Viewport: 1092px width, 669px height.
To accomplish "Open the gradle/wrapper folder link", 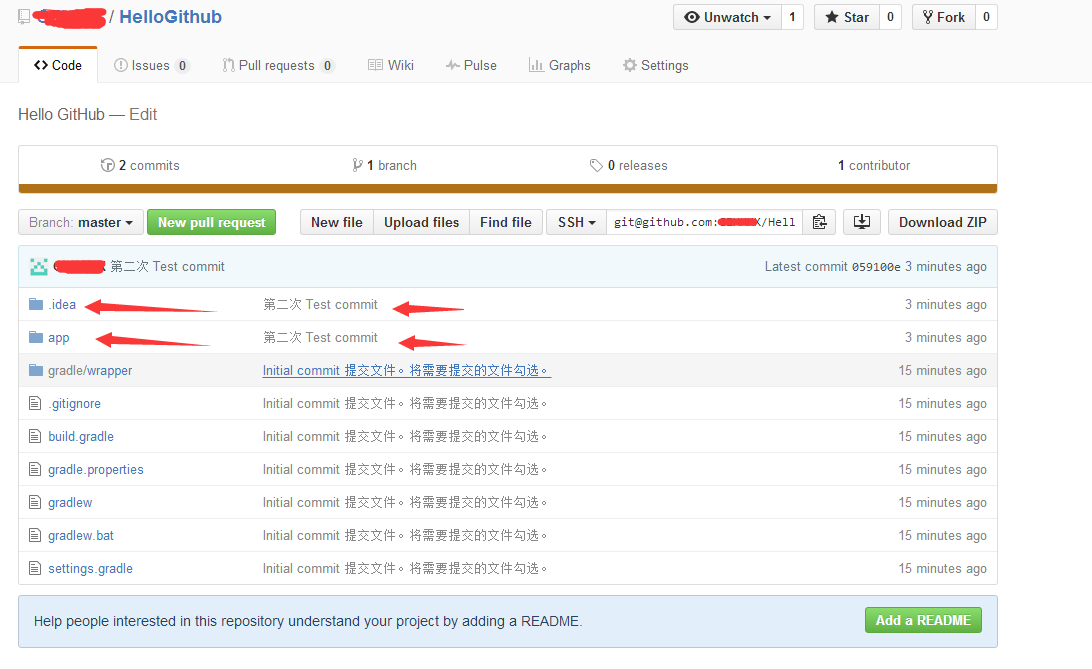I will coord(90,370).
